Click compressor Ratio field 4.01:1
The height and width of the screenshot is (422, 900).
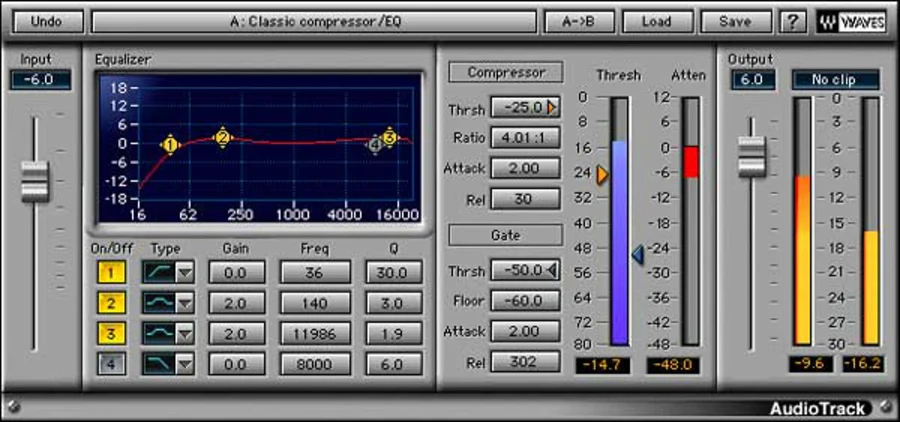(525, 138)
